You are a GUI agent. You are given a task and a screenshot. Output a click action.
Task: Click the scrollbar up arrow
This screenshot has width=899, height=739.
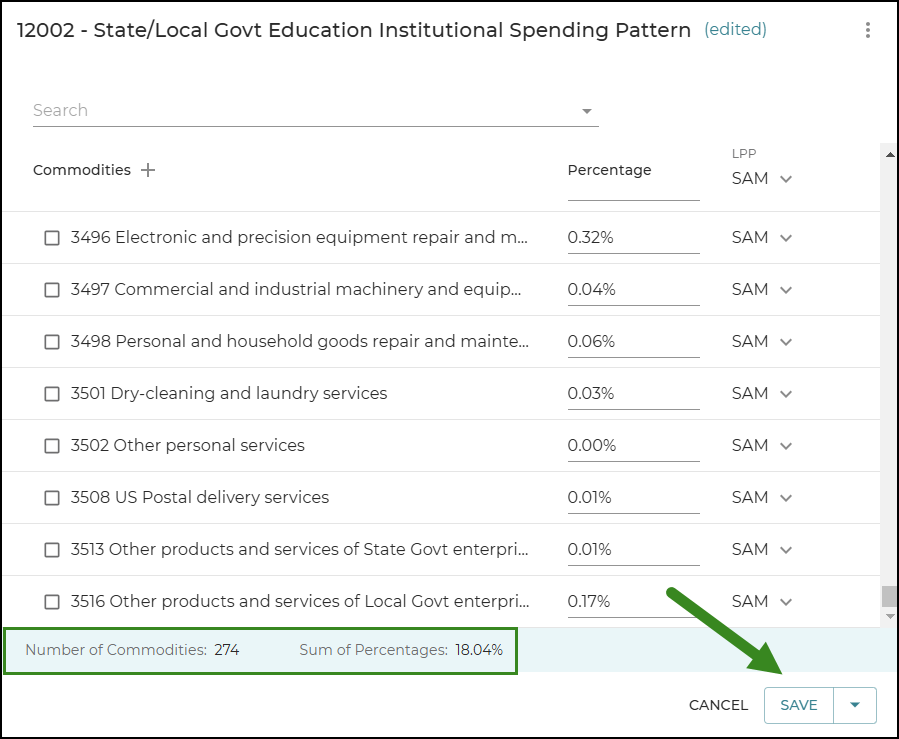tap(890, 154)
